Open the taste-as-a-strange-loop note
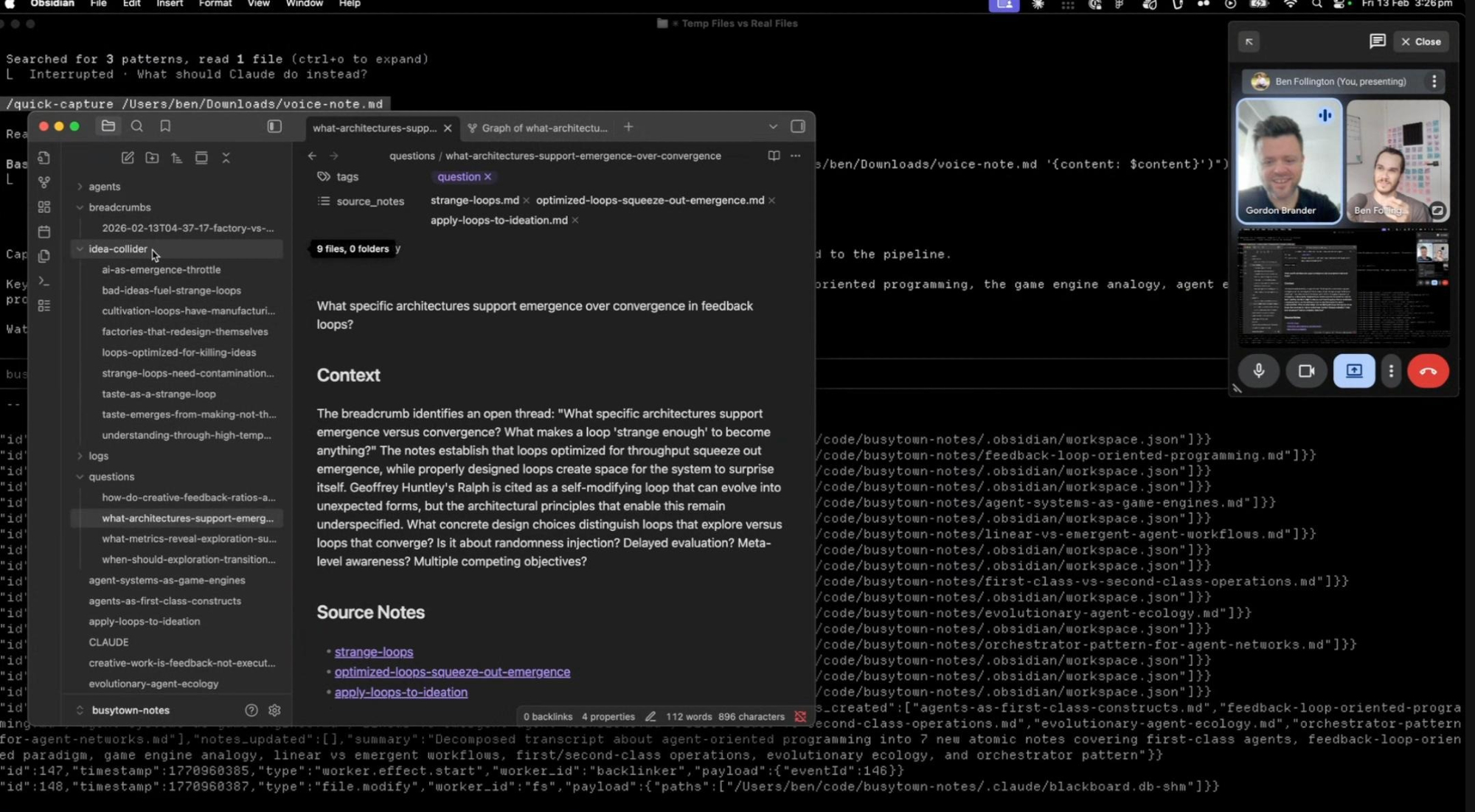This screenshot has height=812, width=1475. (159, 394)
